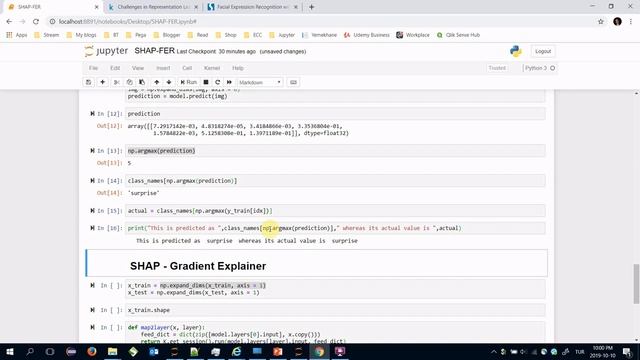This screenshot has height=360, width=640.
Task: Move selected cell up arrow
Action: click(x=156, y=82)
